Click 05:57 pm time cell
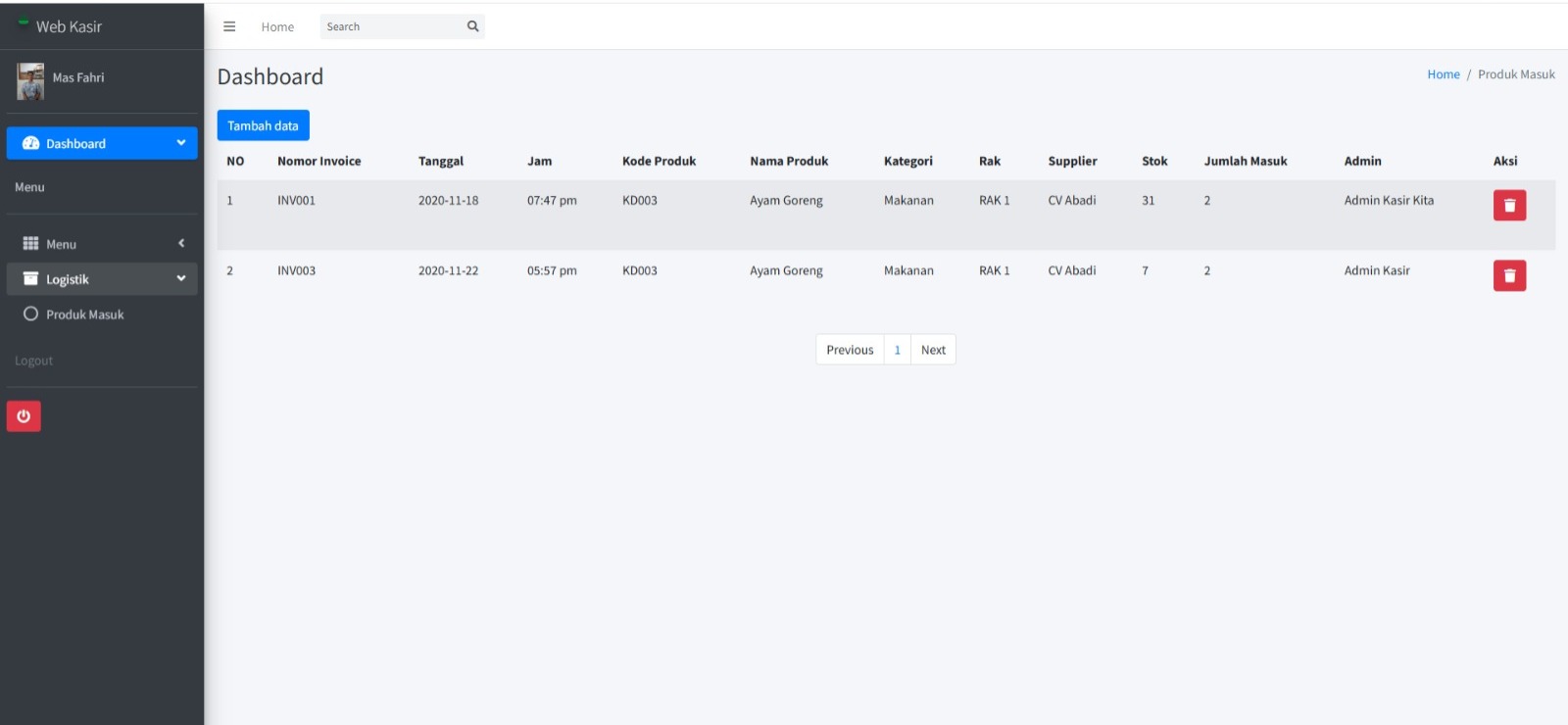 [x=552, y=270]
